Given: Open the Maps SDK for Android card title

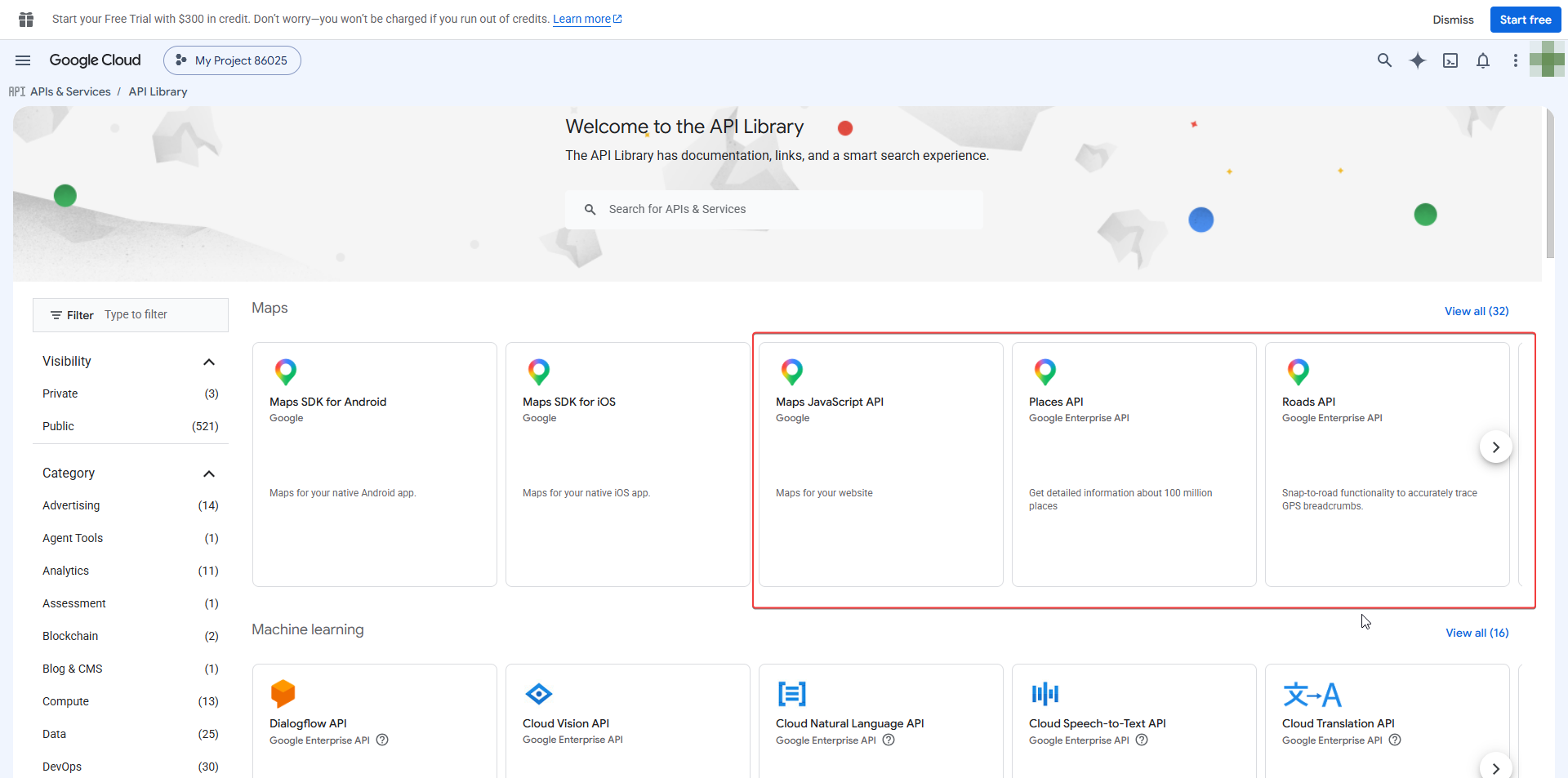Looking at the screenshot, I should [328, 402].
